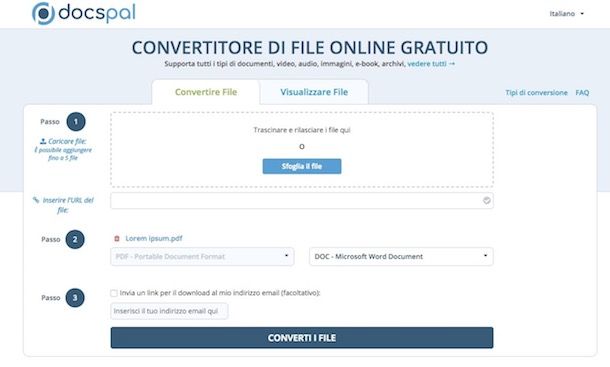Image resolution: width=610 pixels, height=367 pixels.
Task: Click the link icon beside 'Inserire l'URL'
Action: 36,200
